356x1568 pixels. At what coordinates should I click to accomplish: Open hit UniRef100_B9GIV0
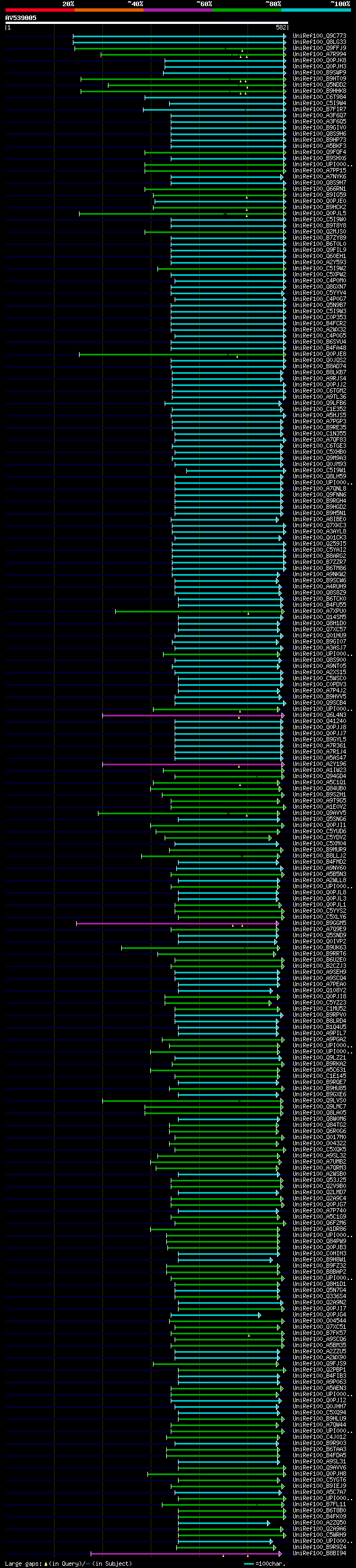point(319,128)
